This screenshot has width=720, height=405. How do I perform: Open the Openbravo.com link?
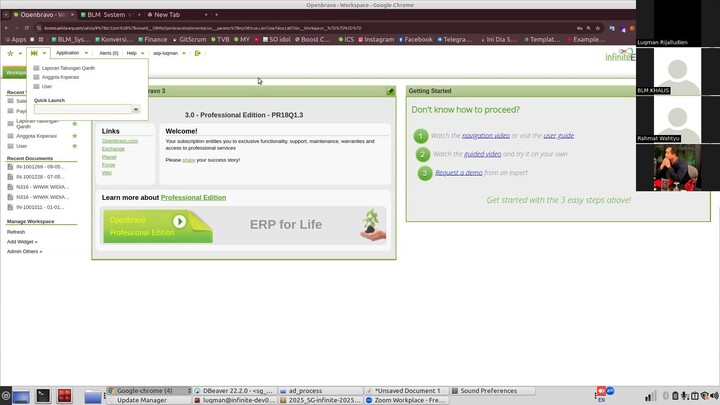click(120, 141)
